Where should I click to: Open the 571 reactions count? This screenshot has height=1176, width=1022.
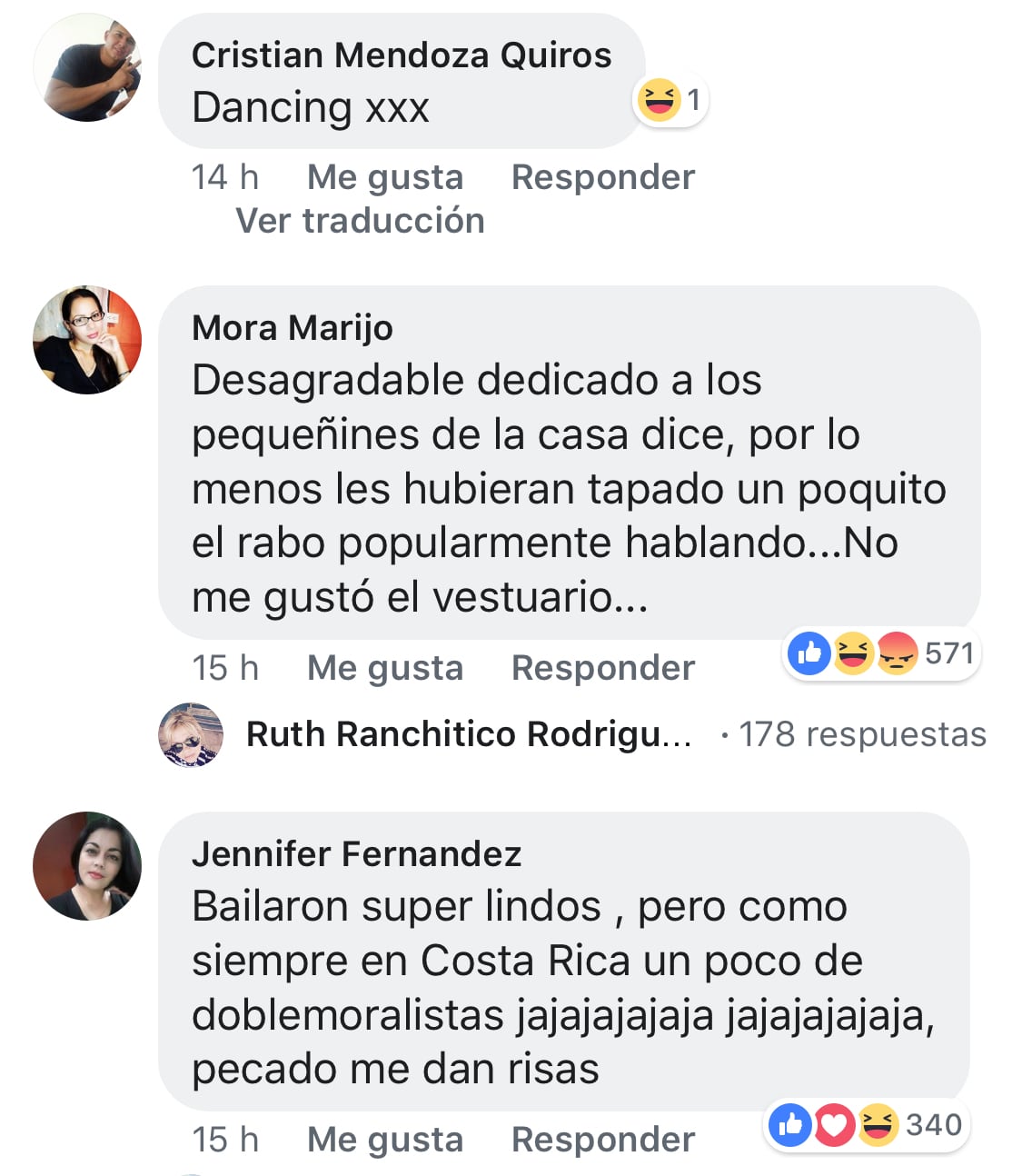point(949,653)
